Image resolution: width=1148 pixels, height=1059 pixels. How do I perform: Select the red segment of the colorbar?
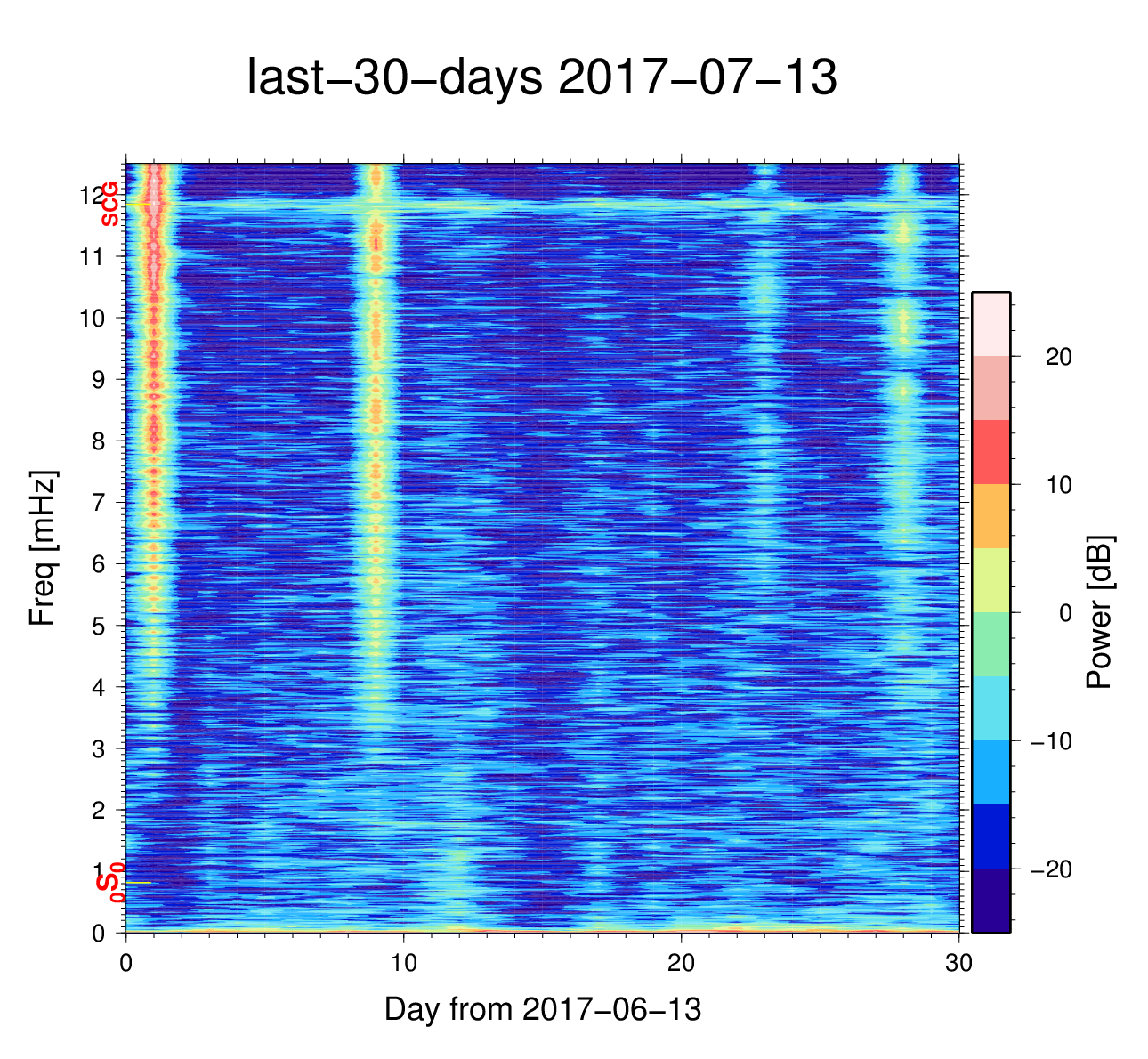click(990, 452)
